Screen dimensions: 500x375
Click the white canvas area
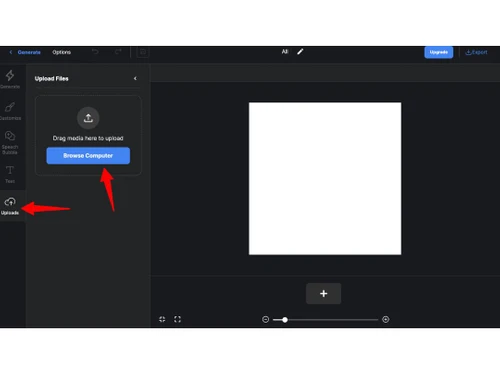coord(325,179)
